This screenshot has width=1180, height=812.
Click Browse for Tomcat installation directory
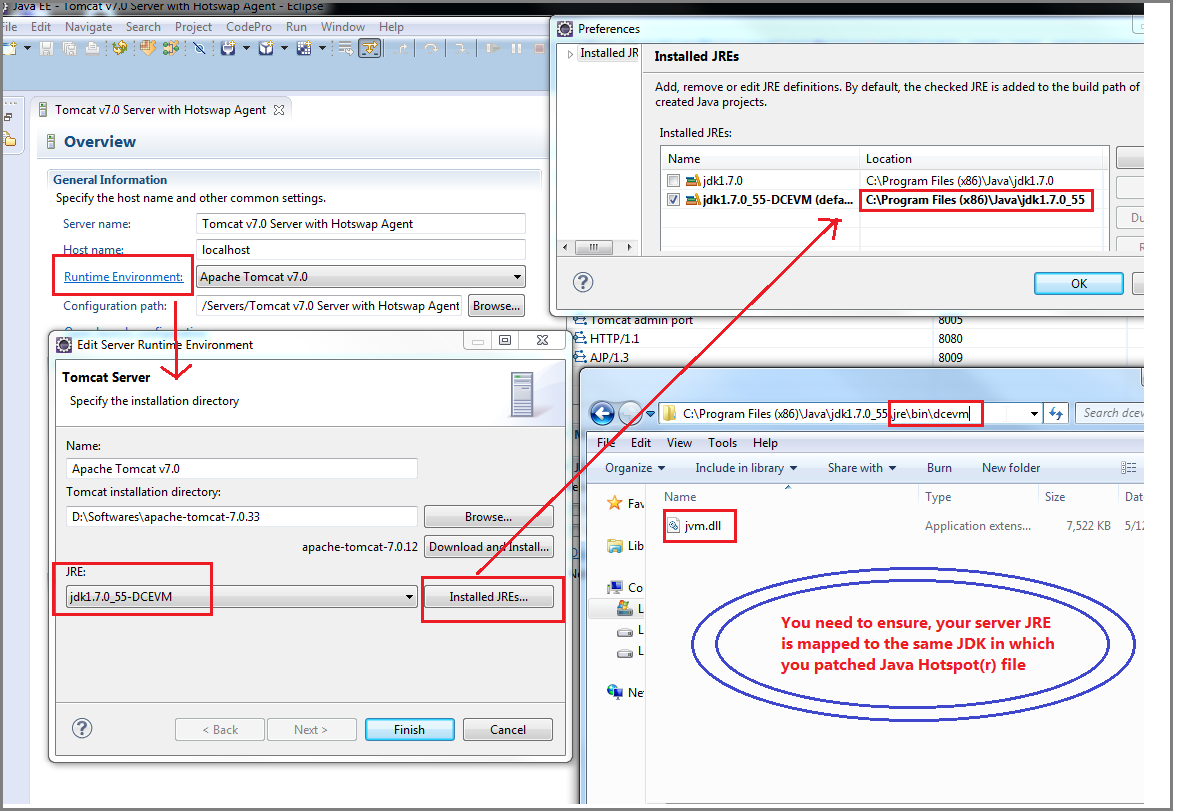[488, 516]
